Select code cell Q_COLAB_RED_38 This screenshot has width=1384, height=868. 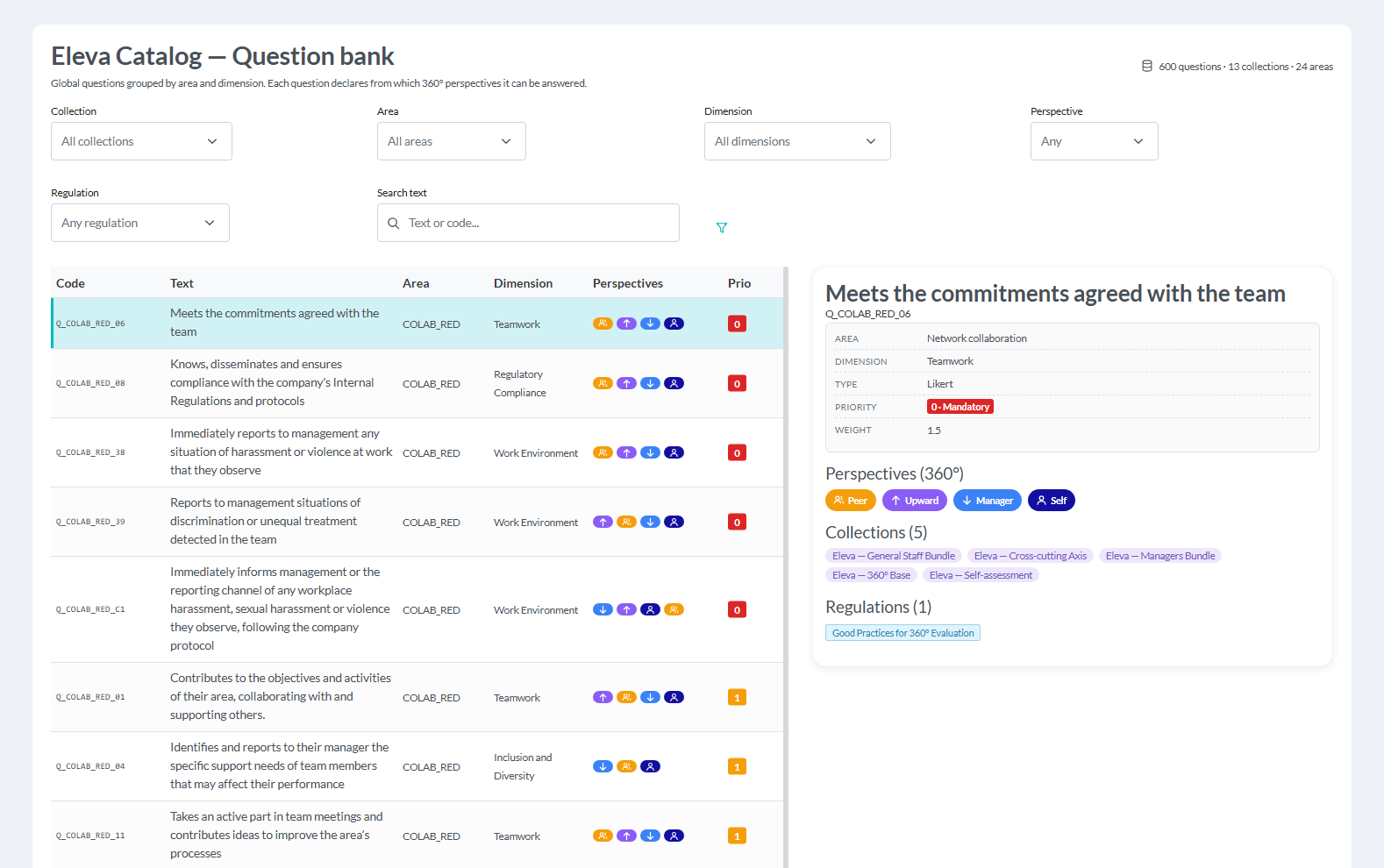[x=91, y=452]
